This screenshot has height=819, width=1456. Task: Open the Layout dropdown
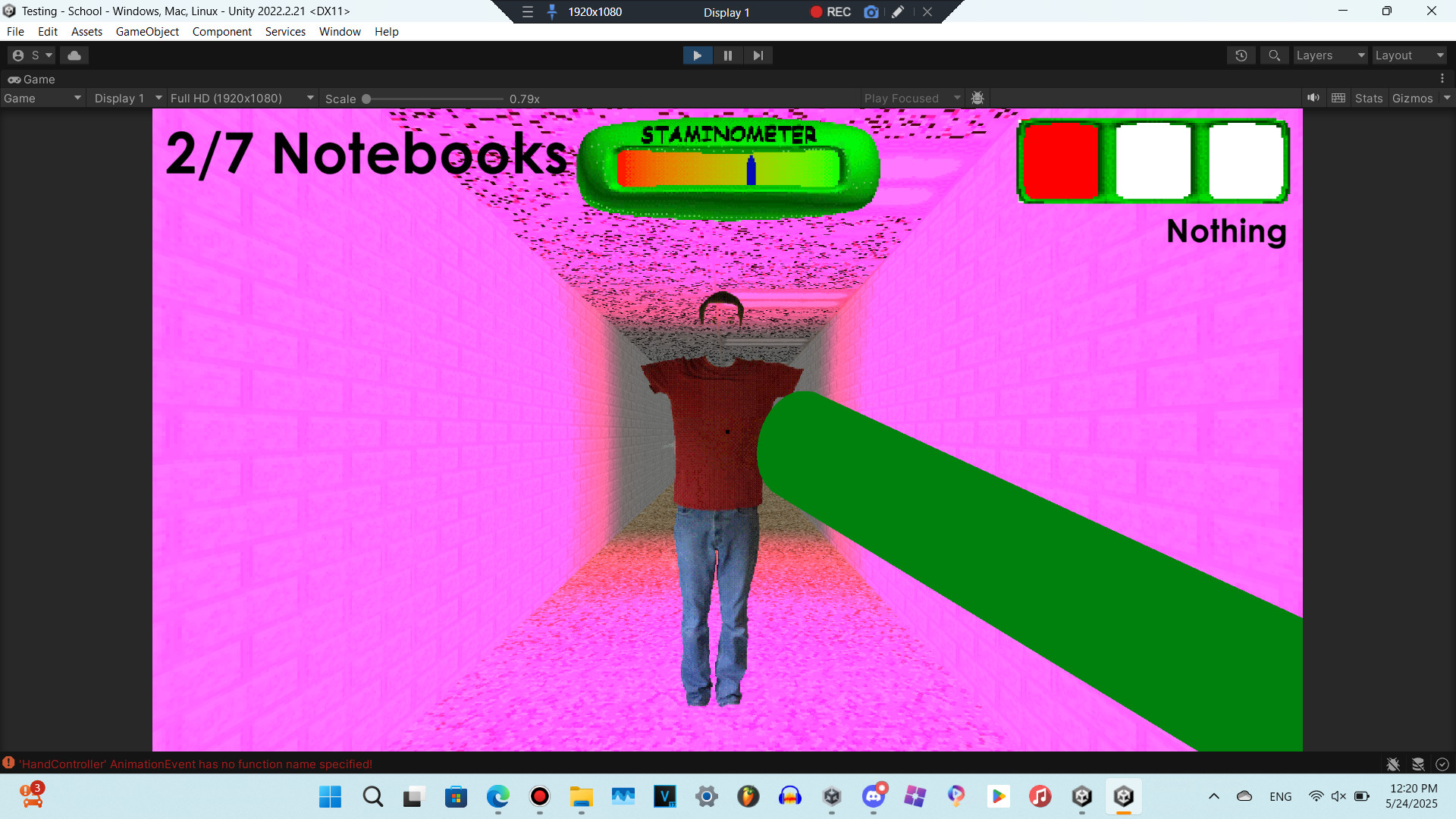tap(1409, 55)
